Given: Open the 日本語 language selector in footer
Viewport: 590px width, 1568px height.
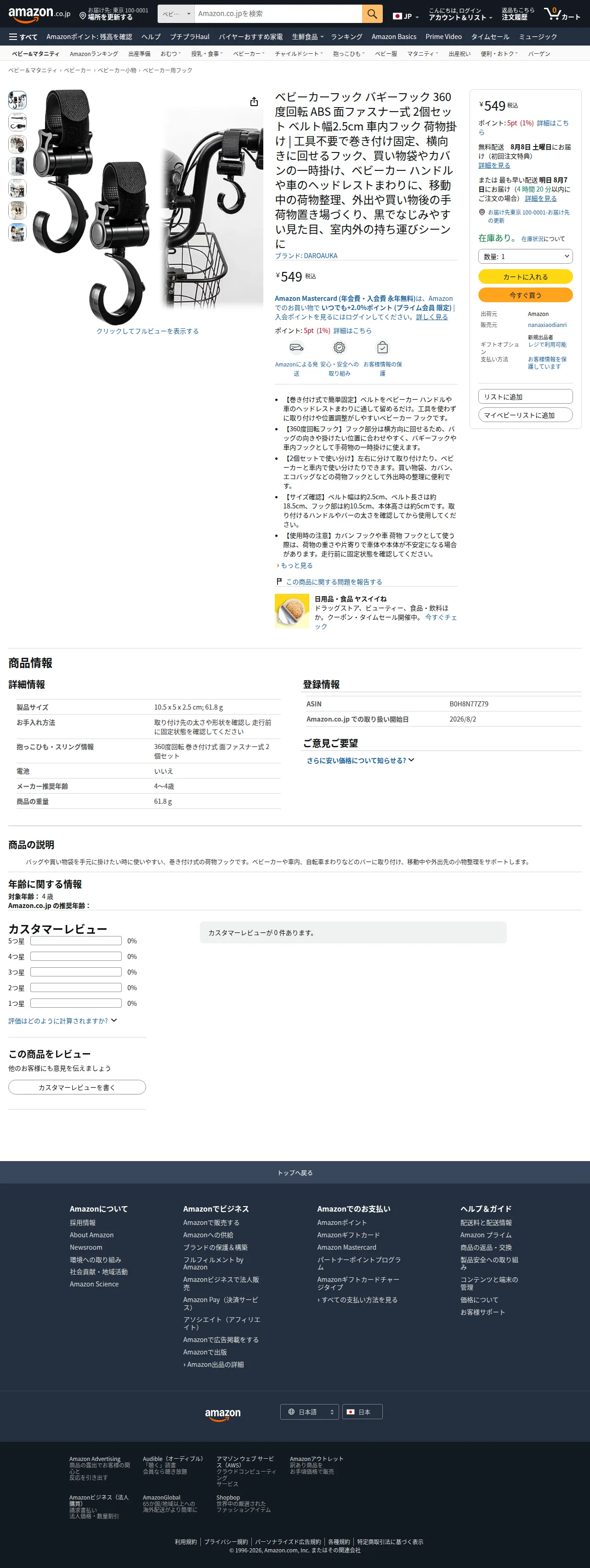Looking at the screenshot, I should (x=309, y=1411).
